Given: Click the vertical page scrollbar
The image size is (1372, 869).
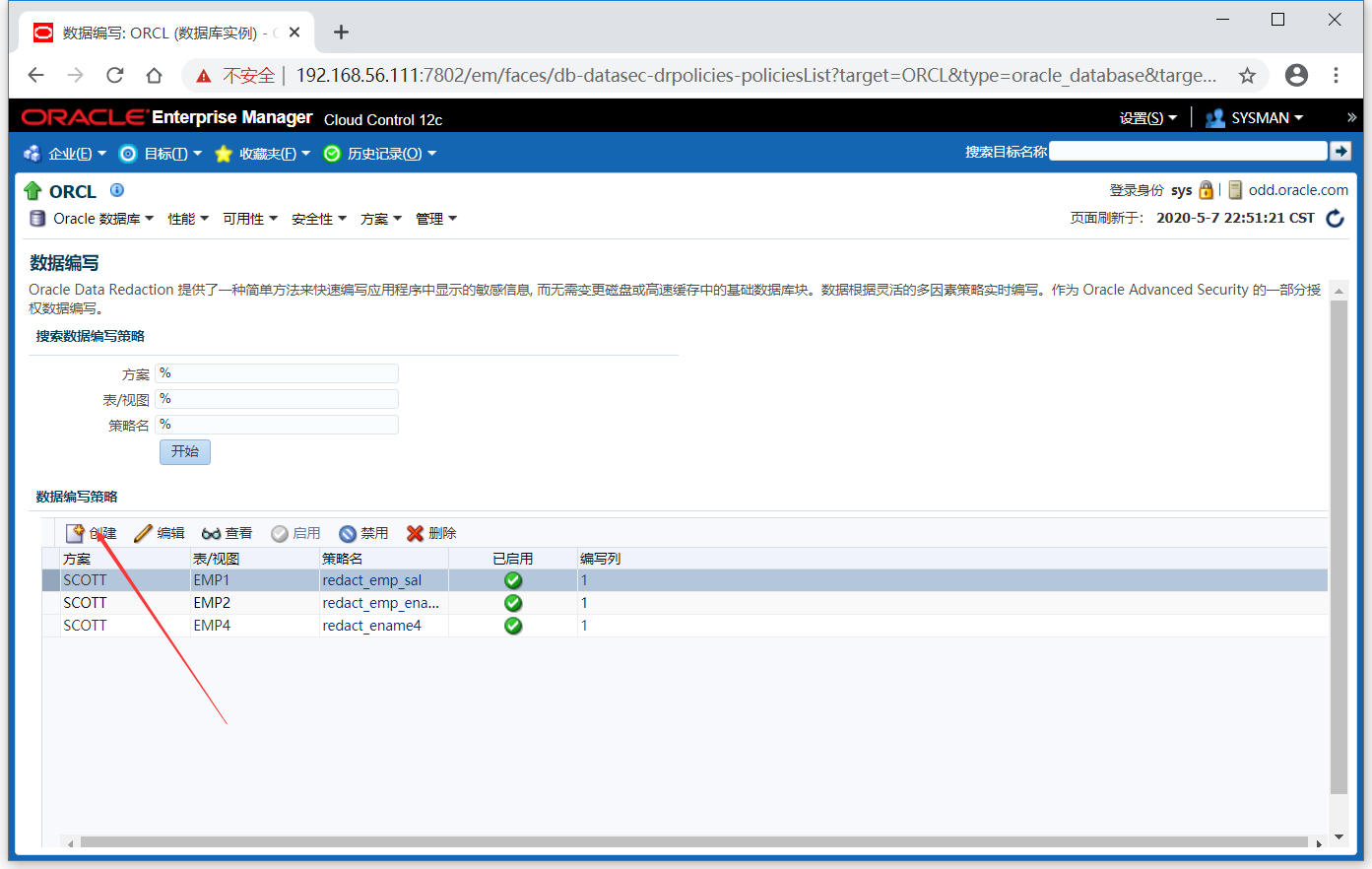Looking at the screenshot, I should [1339, 547].
